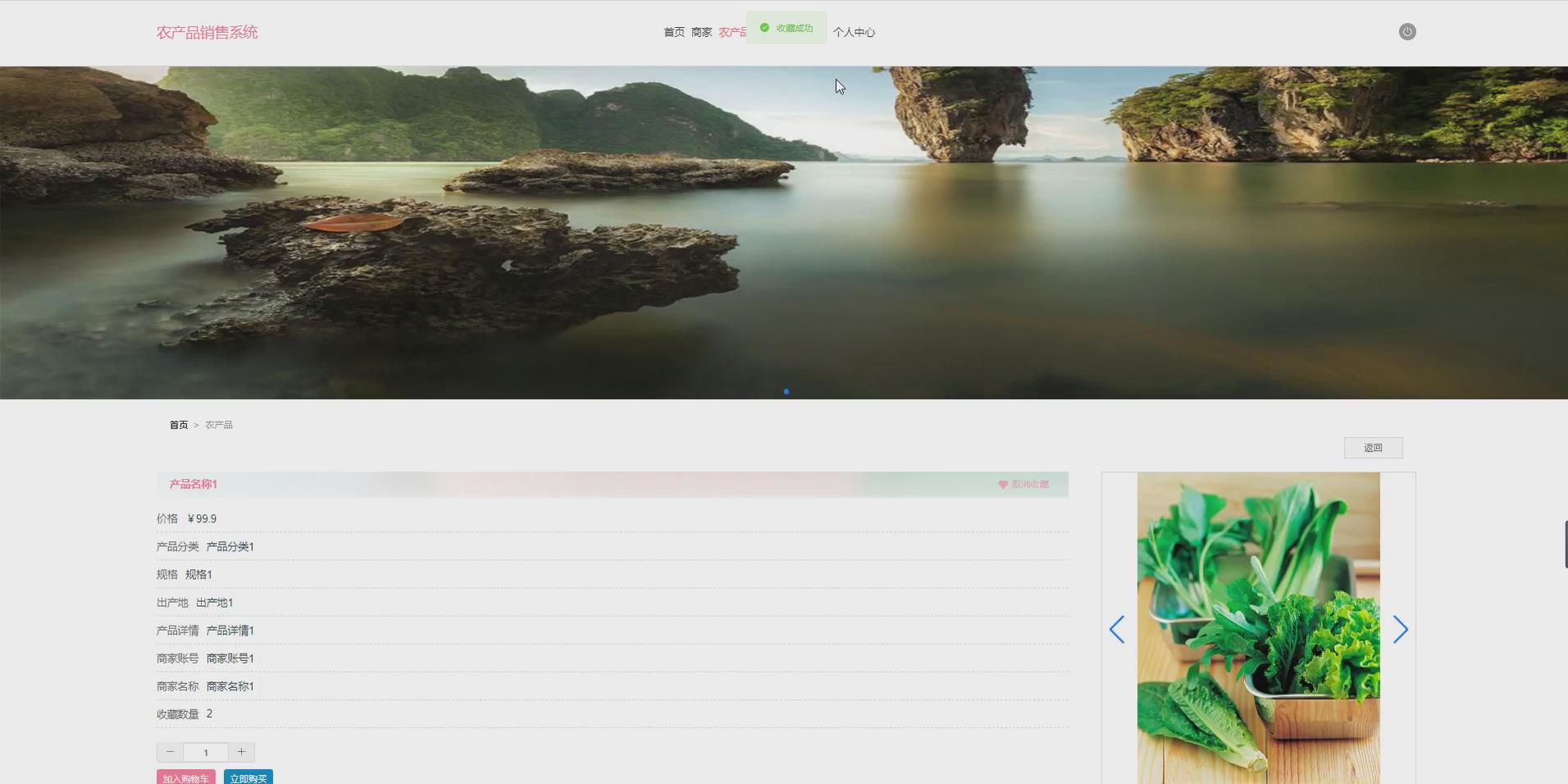
Task: Open 商家 in top navigation
Action: (x=701, y=32)
